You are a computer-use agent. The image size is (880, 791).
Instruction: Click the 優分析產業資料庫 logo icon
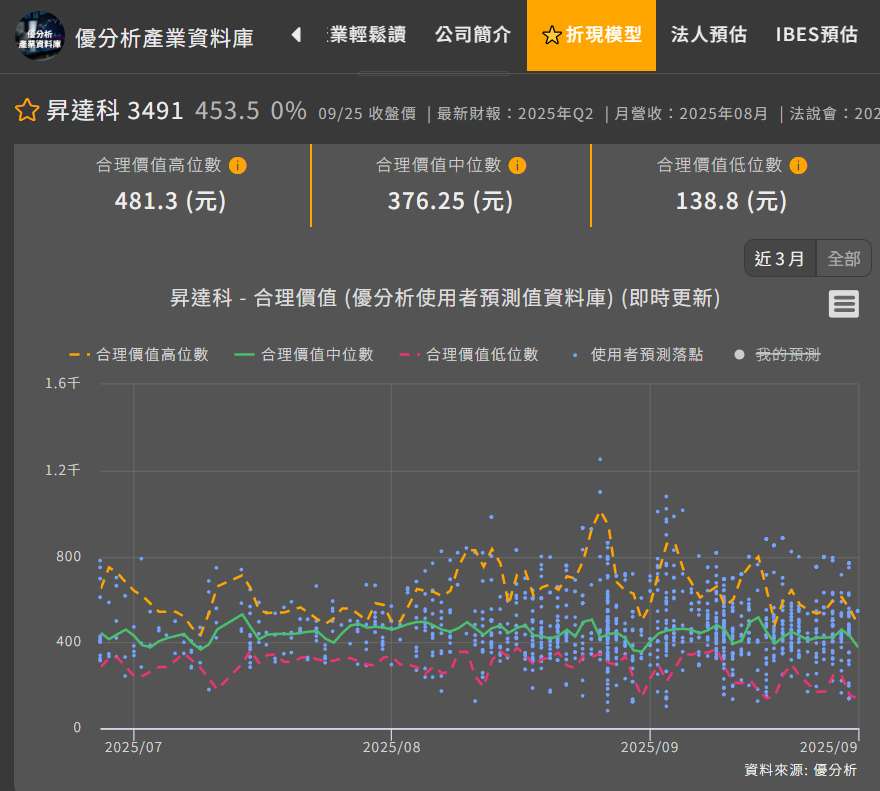pyautogui.click(x=39, y=36)
